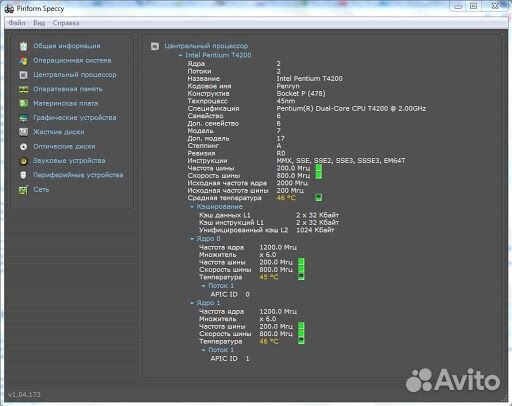This screenshot has height=406, width=512.
Task: Collapse the Кэширование section
Action: coord(192,207)
